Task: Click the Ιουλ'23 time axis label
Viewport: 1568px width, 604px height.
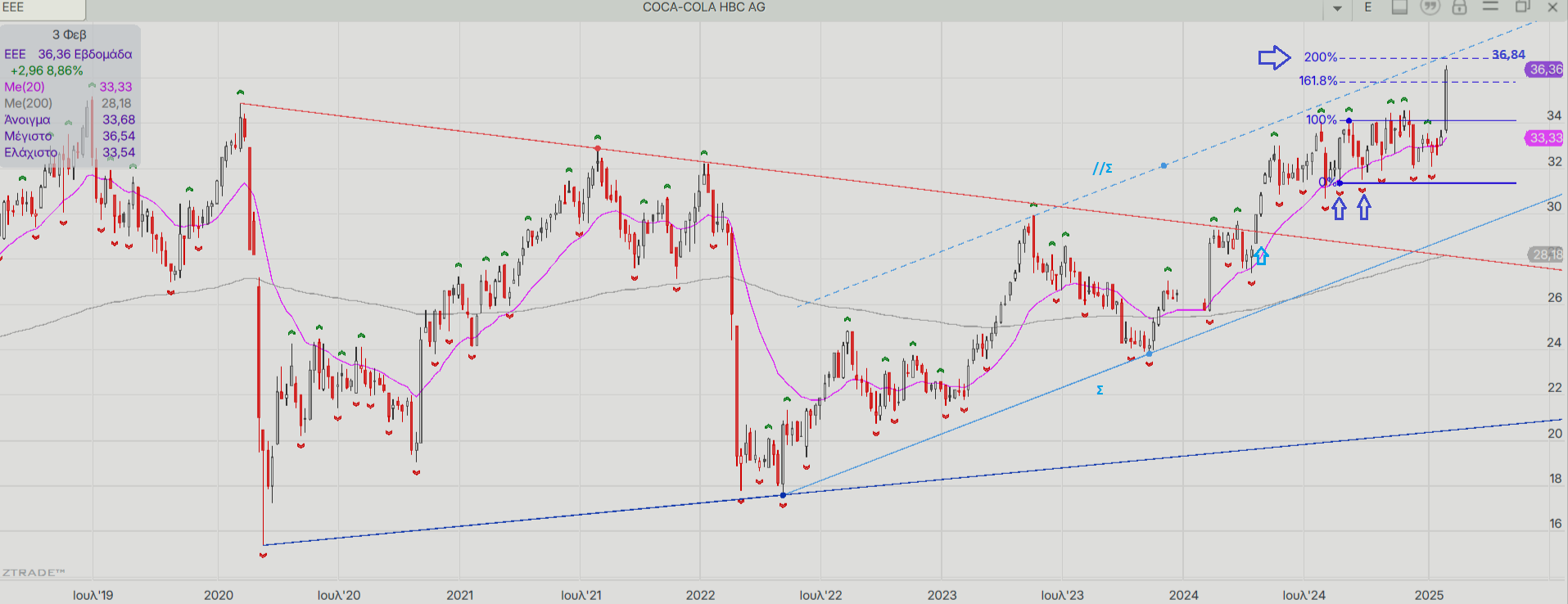Action: coord(1062,595)
